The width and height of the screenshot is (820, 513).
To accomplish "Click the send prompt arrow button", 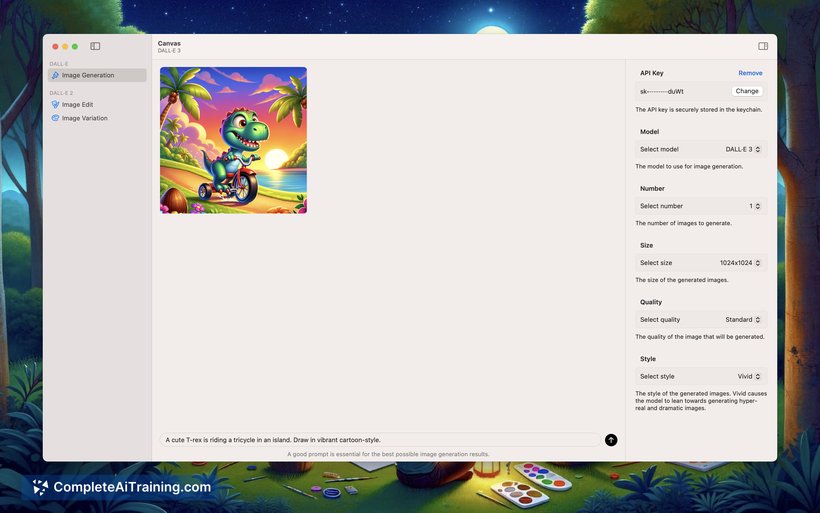I will pos(611,440).
